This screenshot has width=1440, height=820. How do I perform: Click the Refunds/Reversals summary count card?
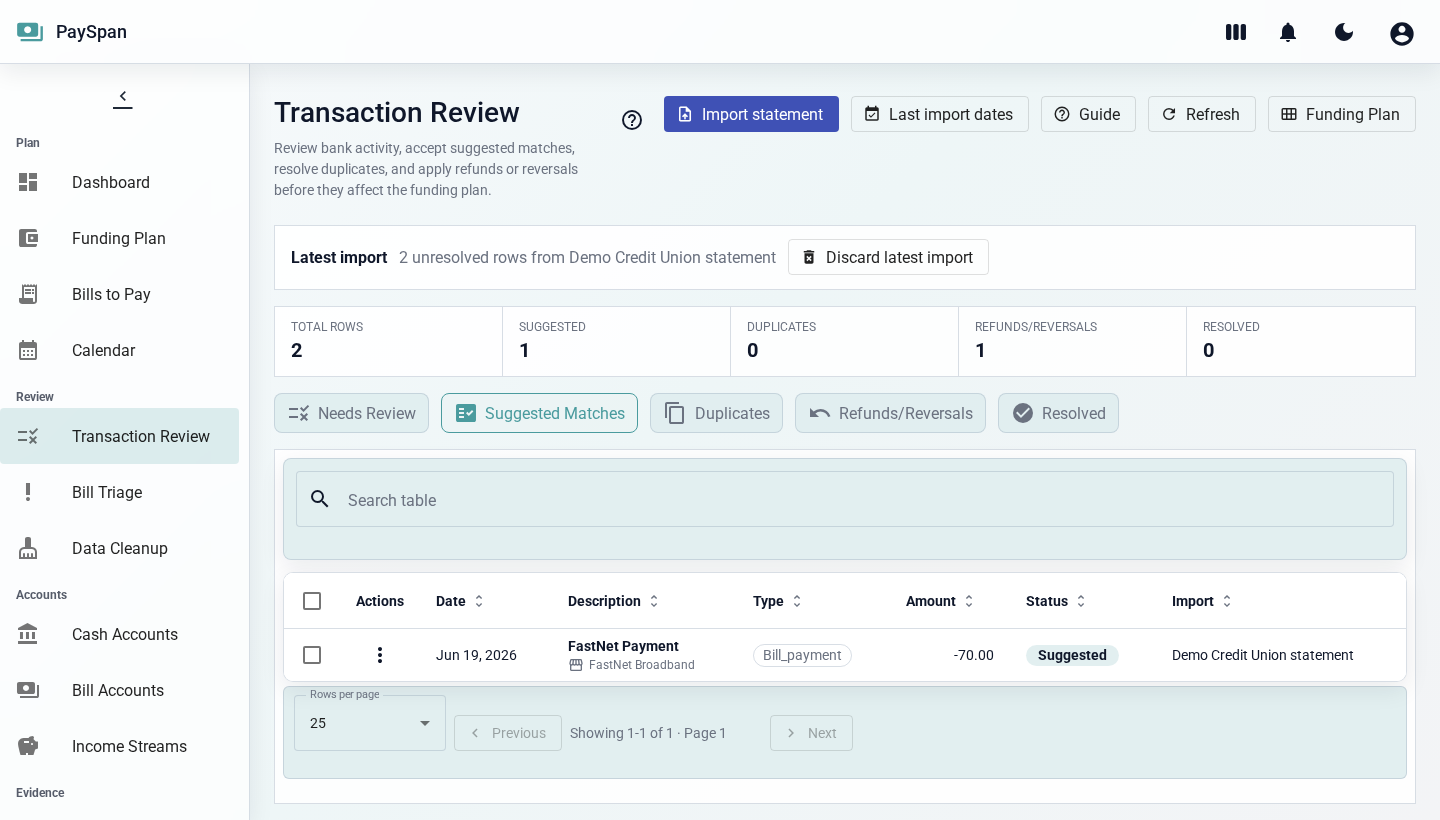pos(1073,341)
